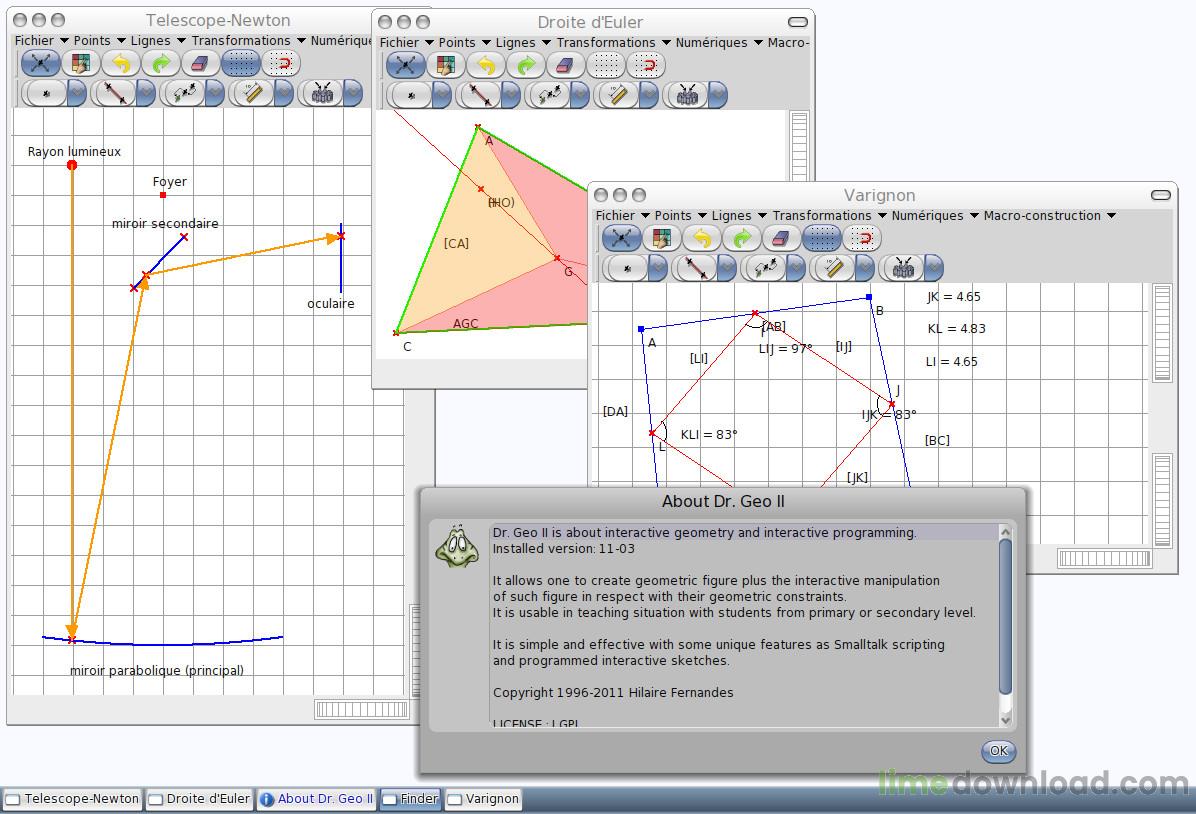Click the vertical scrollbar in Droite d'Euler window
The height and width of the screenshot is (814, 1196).
point(799,145)
